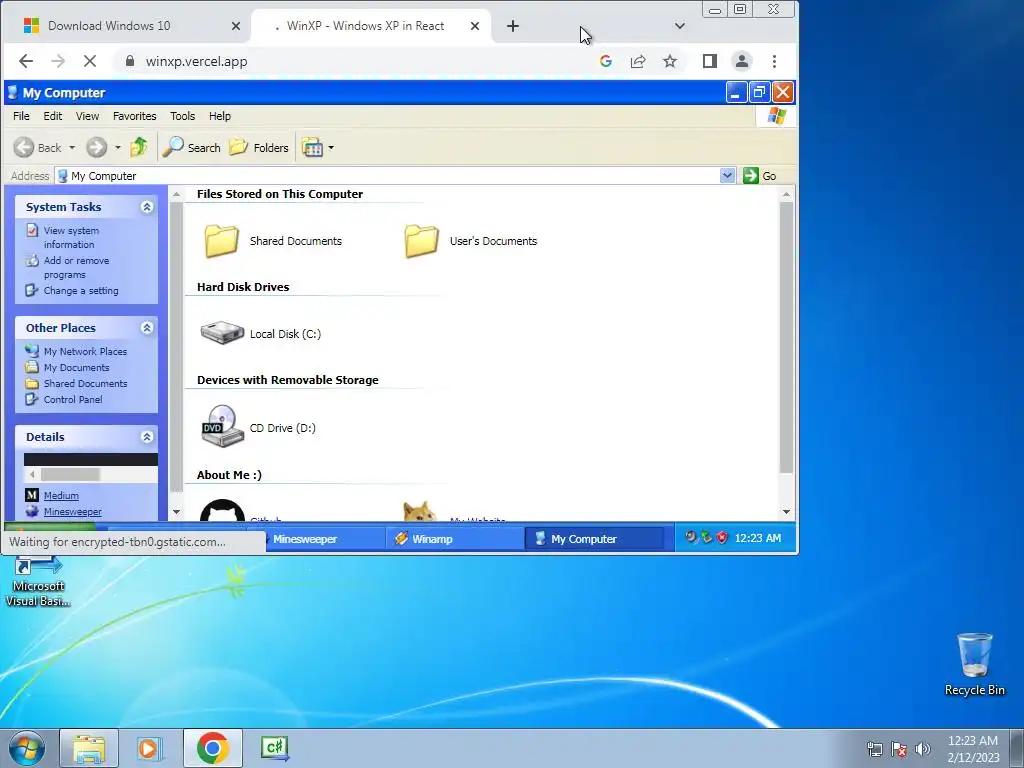1024x768 pixels.
Task: Click the Chrome profile avatar icon
Action: pos(742,61)
